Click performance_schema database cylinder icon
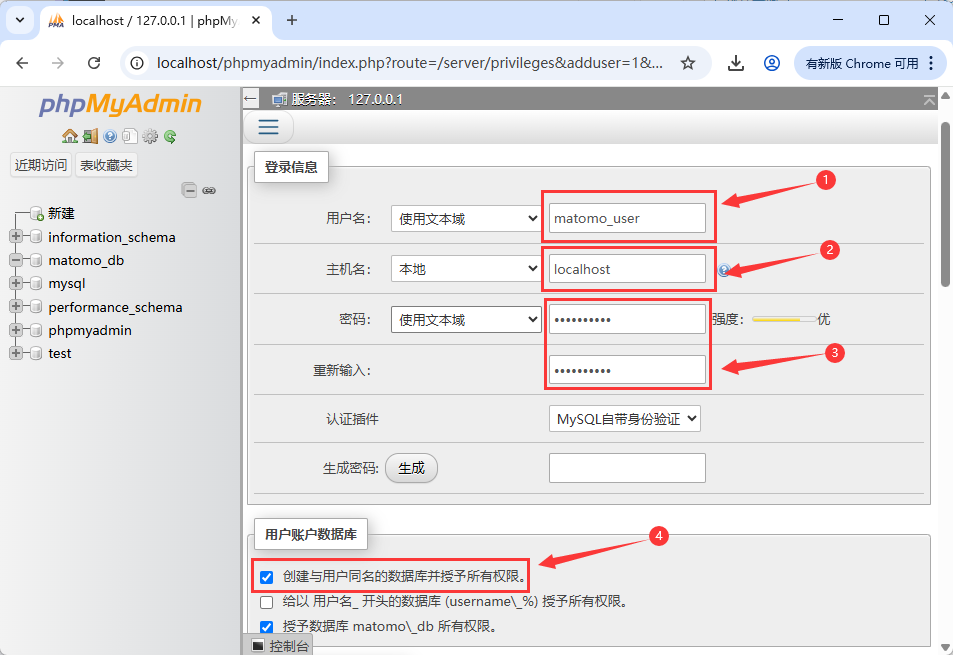The width and height of the screenshot is (953, 655). [x=36, y=307]
